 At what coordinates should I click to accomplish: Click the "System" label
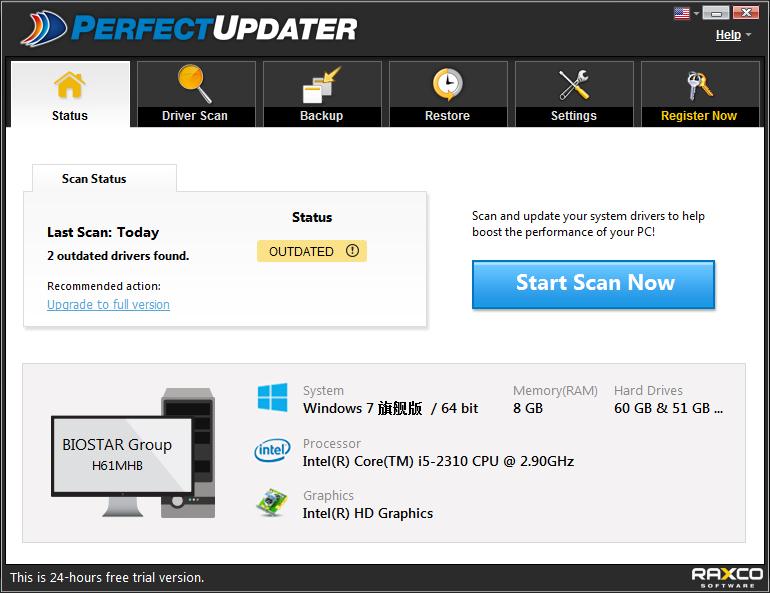(323, 391)
